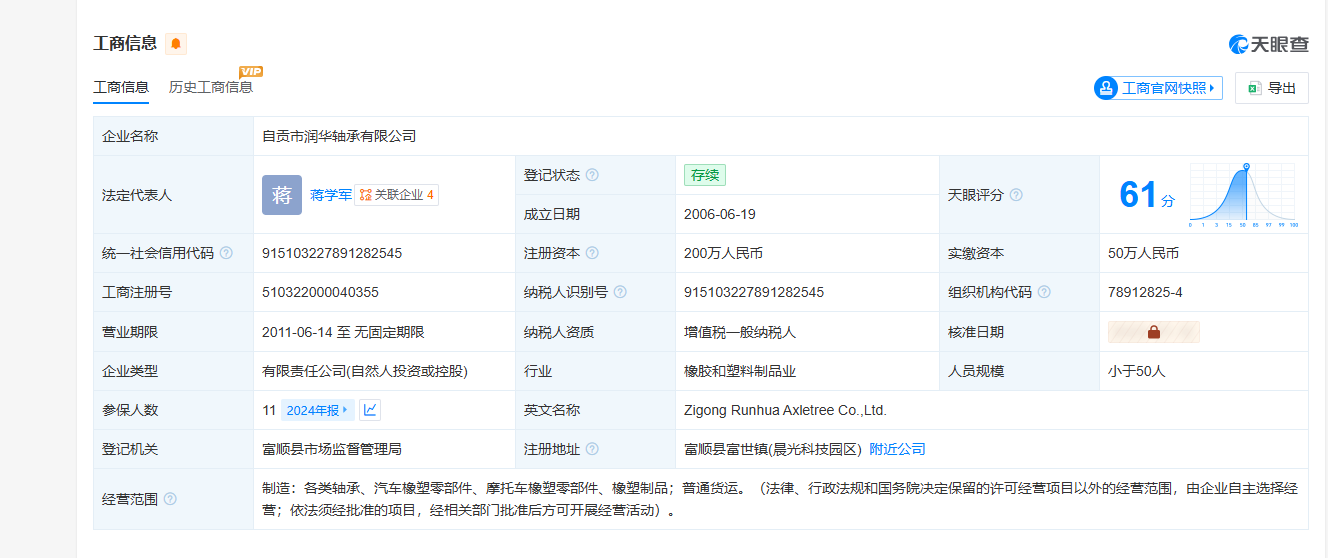Click help icon next to 天眼评分
This screenshot has height=558, width=1328.
click(1016, 195)
